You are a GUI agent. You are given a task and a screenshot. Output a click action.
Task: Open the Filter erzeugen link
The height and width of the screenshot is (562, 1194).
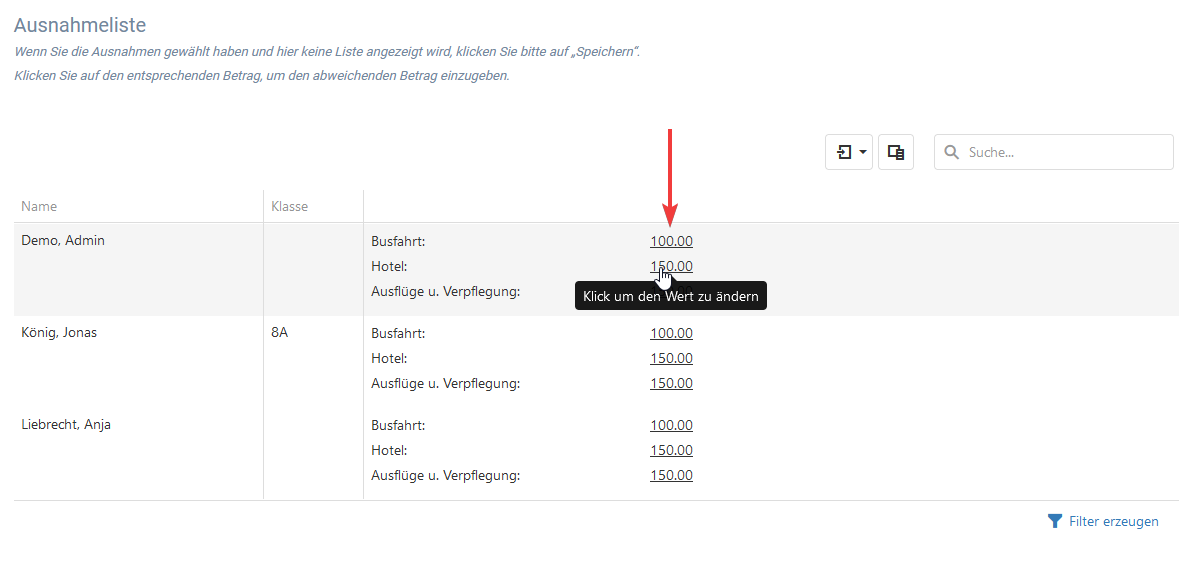click(1113, 522)
